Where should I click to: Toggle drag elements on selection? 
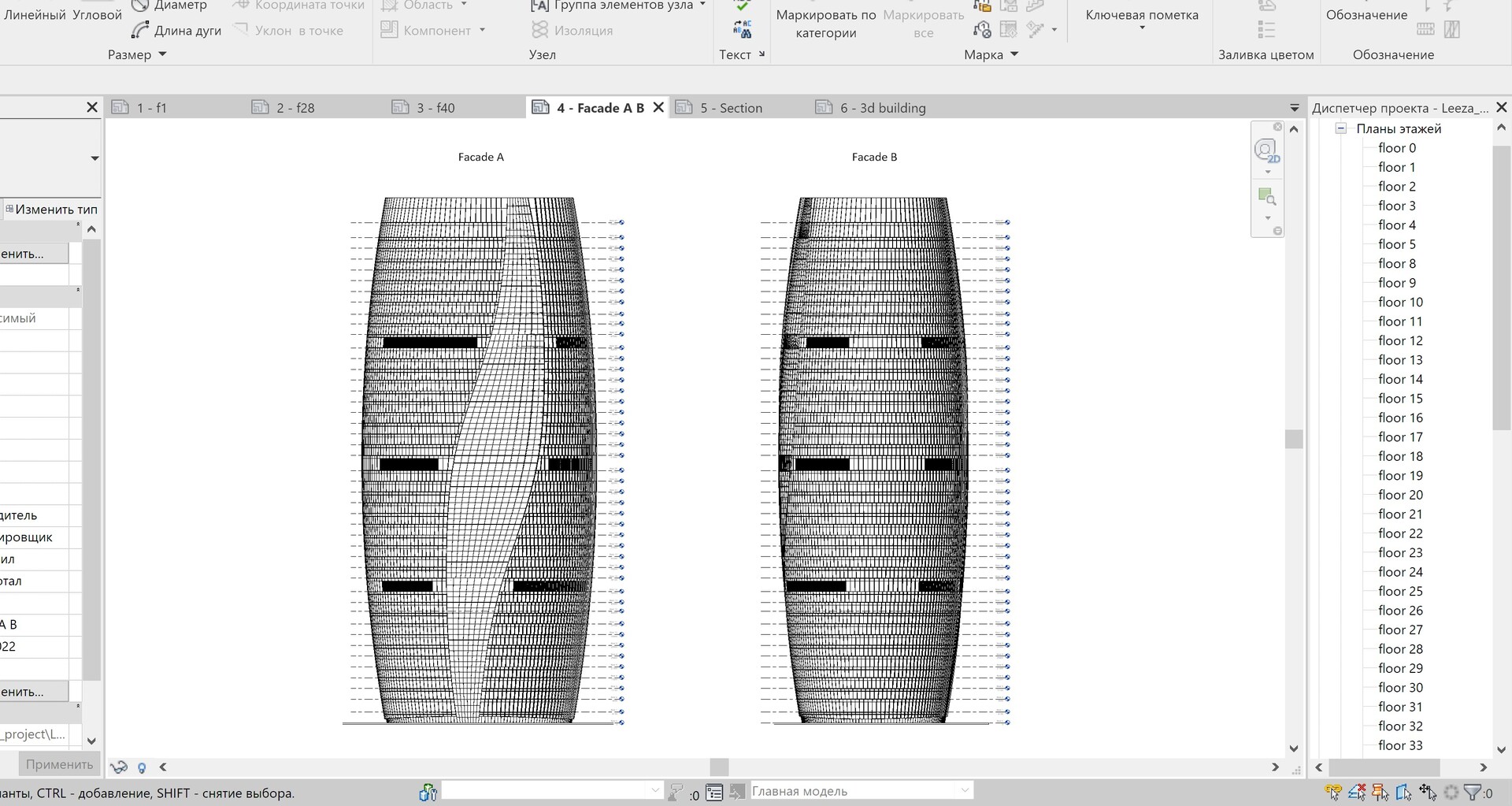tap(1429, 792)
